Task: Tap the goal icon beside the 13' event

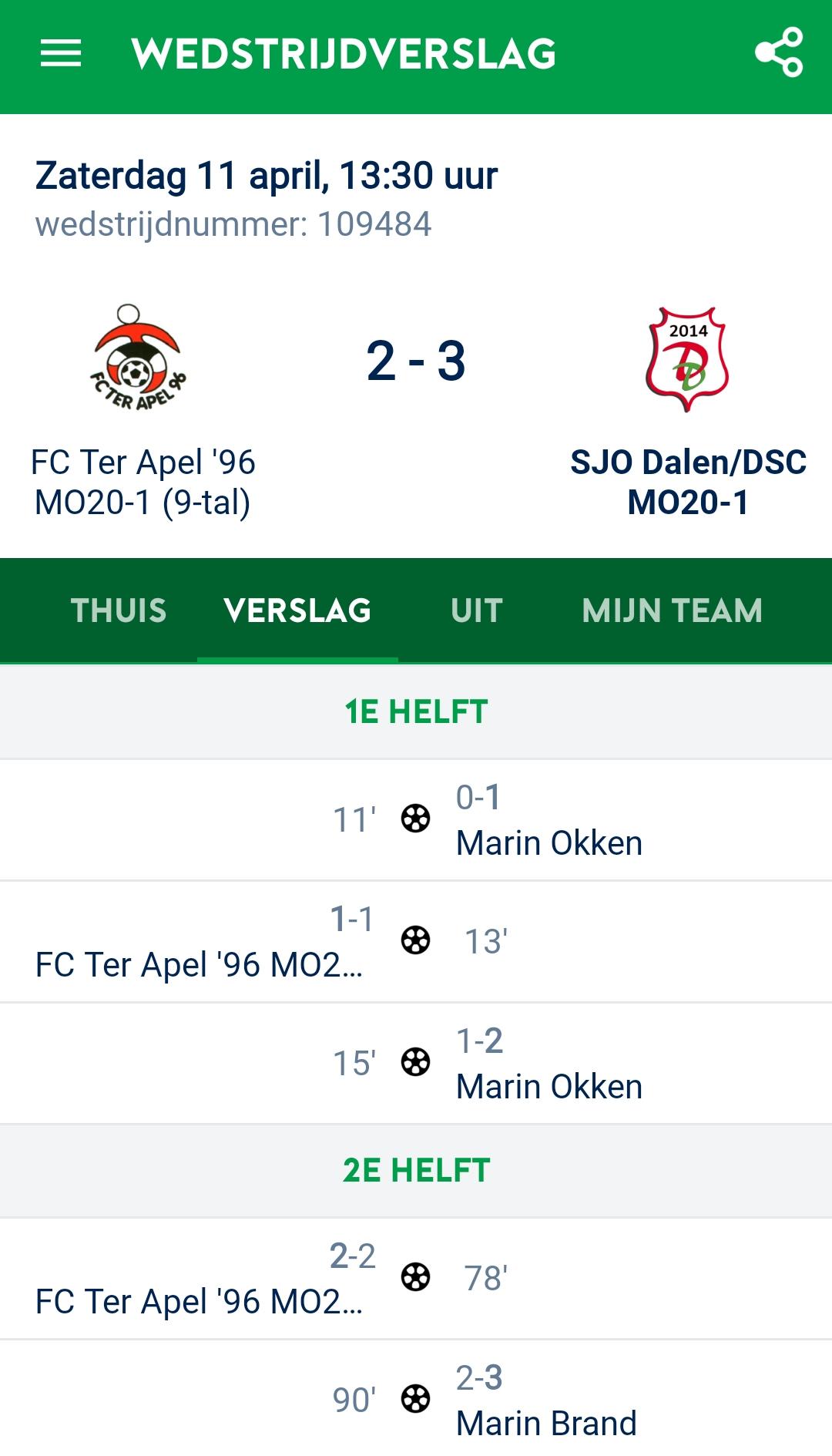Action: tap(416, 940)
